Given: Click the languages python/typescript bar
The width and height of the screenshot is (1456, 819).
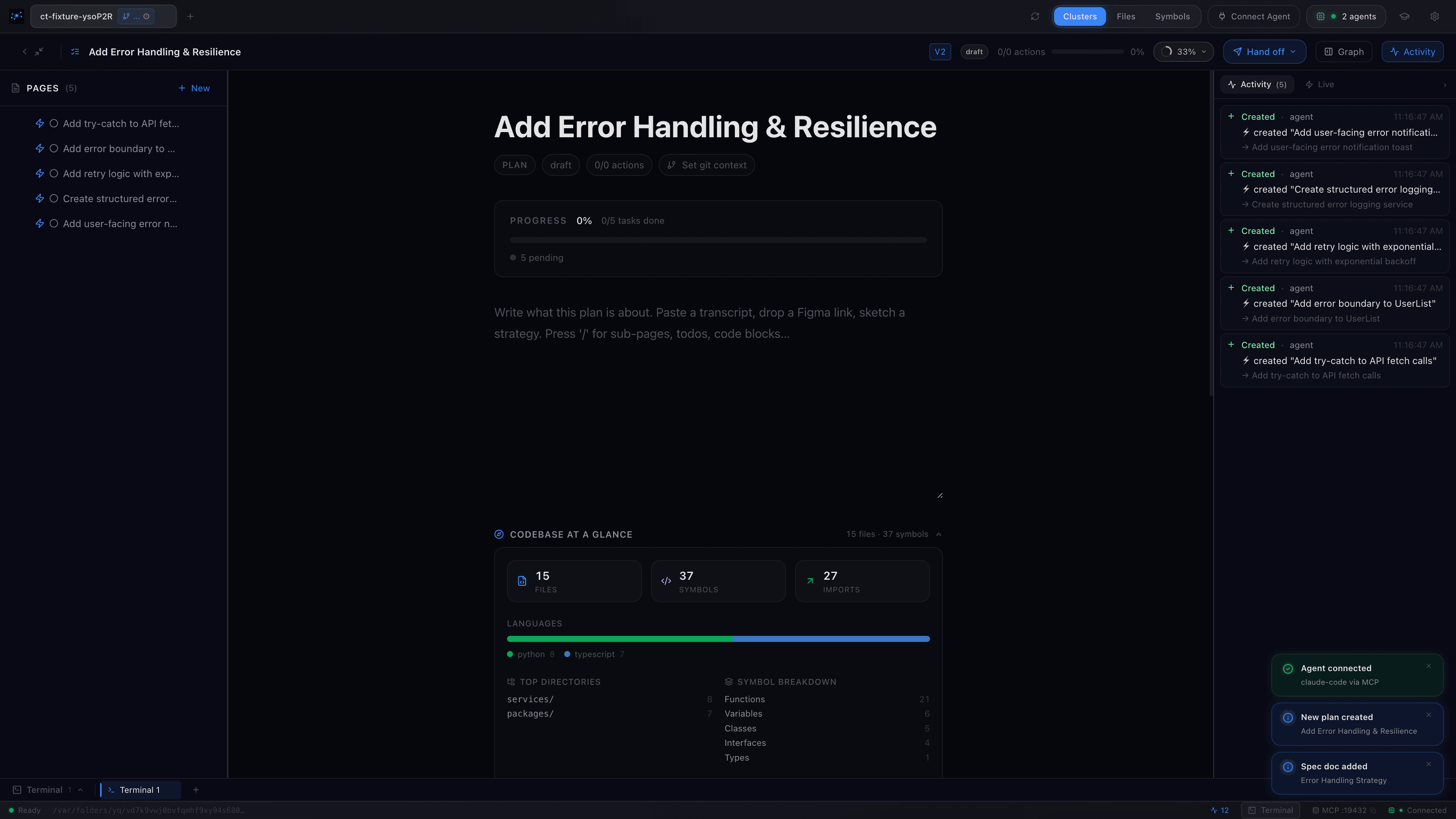Looking at the screenshot, I should [718, 639].
